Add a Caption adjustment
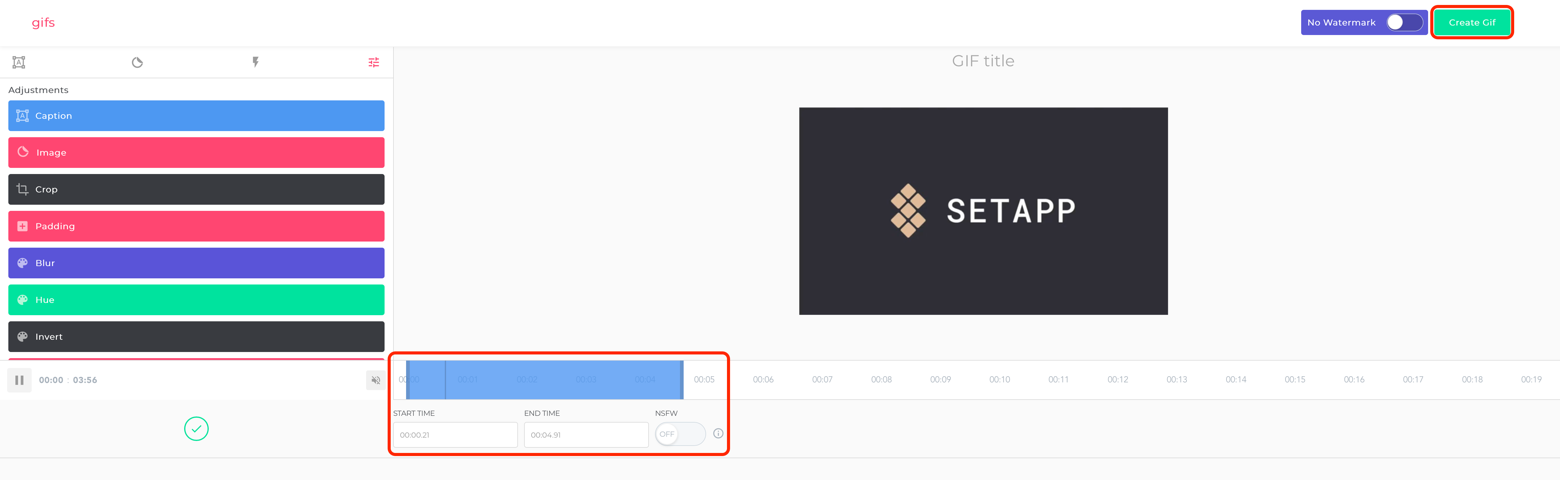 coord(196,116)
